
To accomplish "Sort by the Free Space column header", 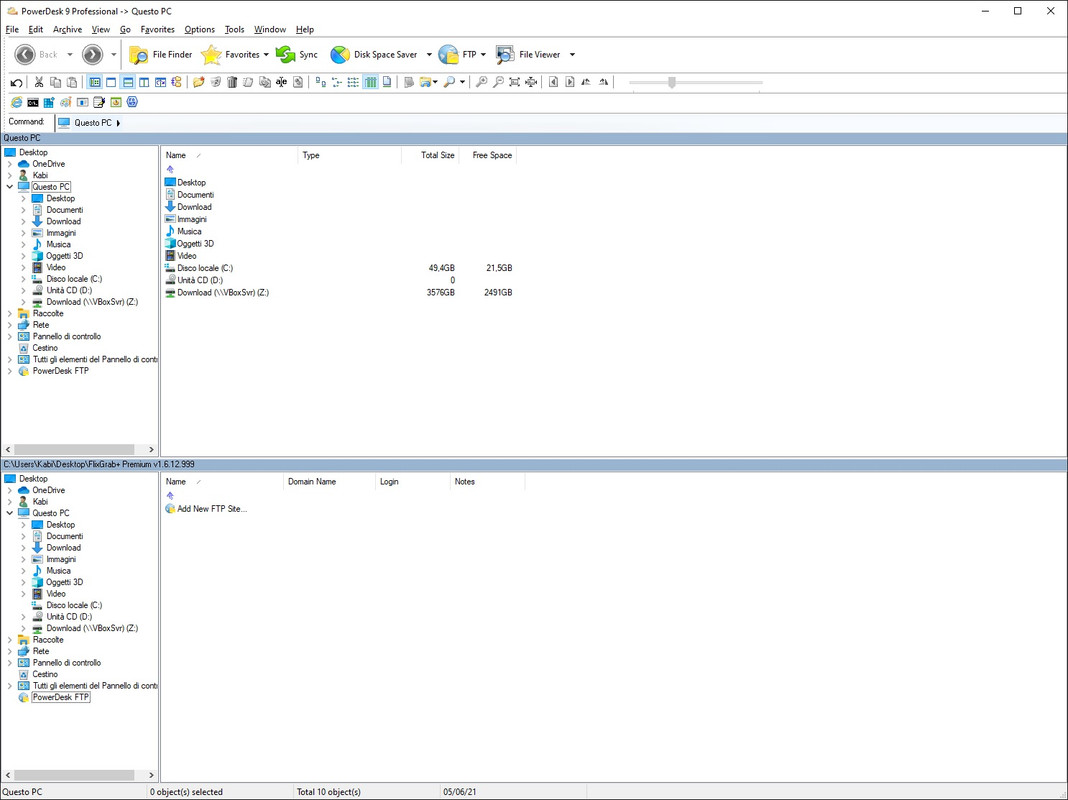I will tap(488, 155).
